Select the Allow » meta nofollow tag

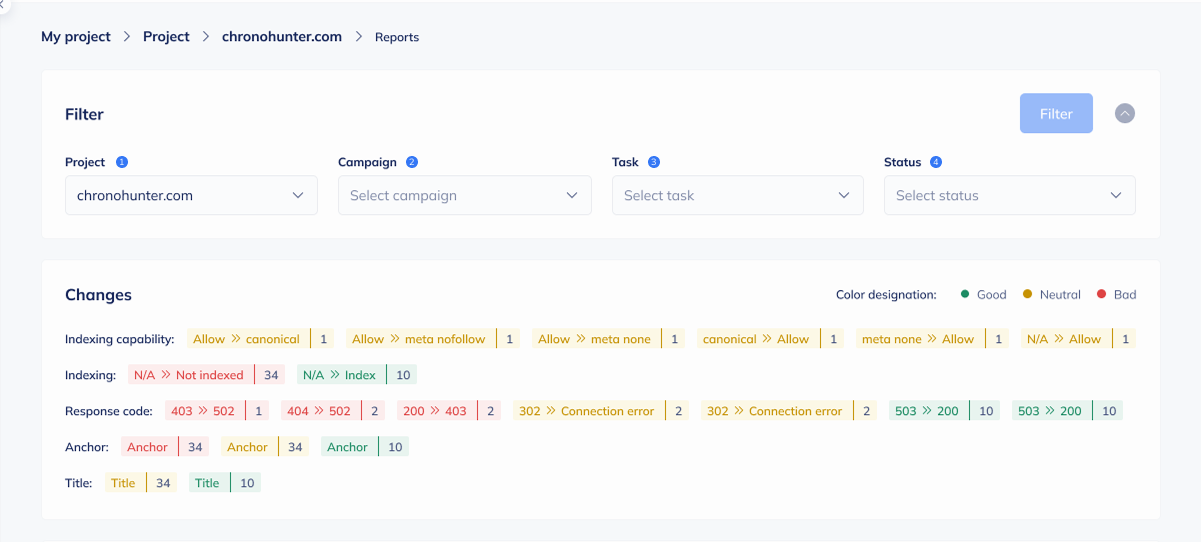[x=434, y=339]
